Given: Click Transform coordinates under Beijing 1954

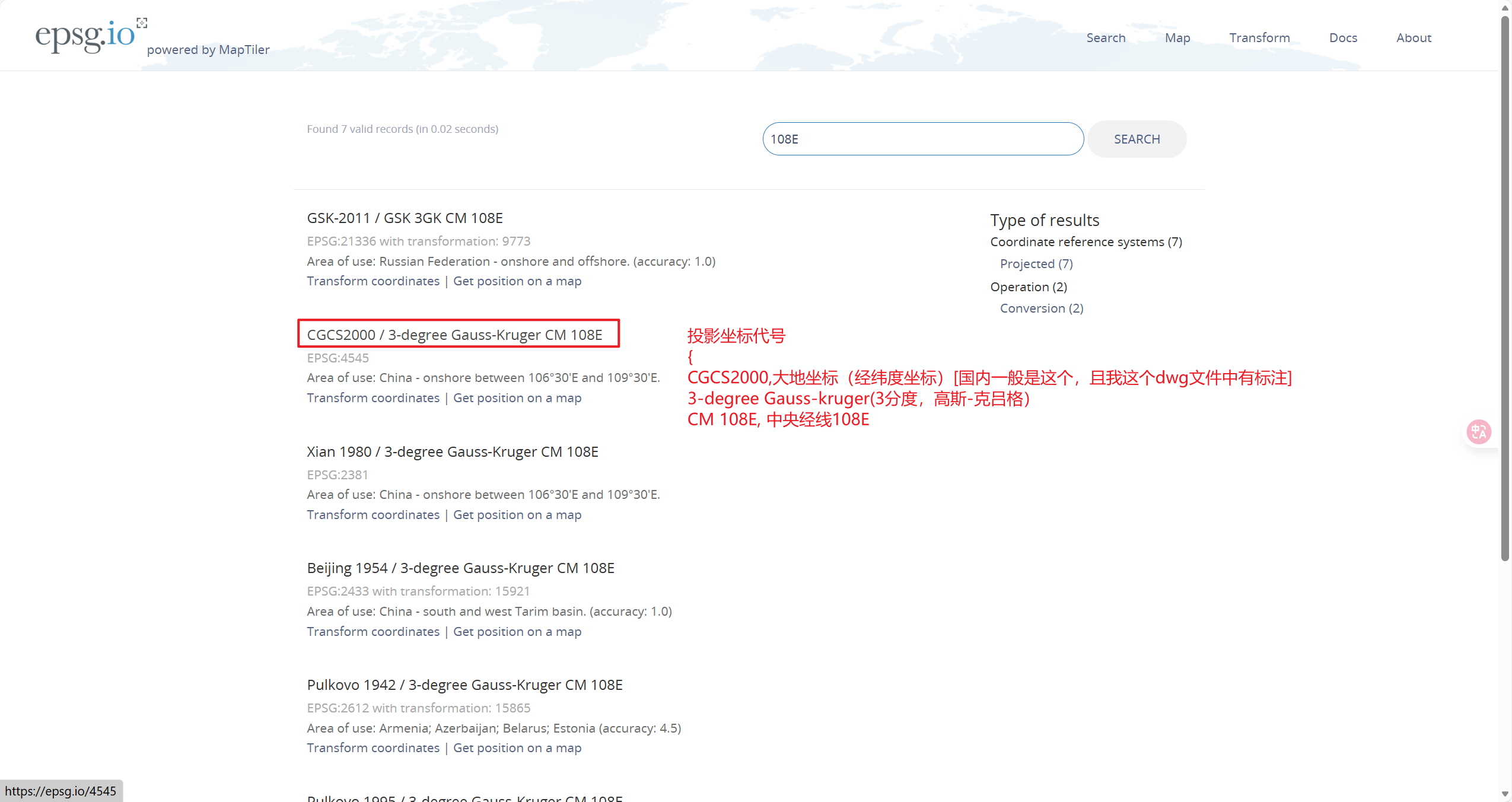Looking at the screenshot, I should click(x=373, y=631).
